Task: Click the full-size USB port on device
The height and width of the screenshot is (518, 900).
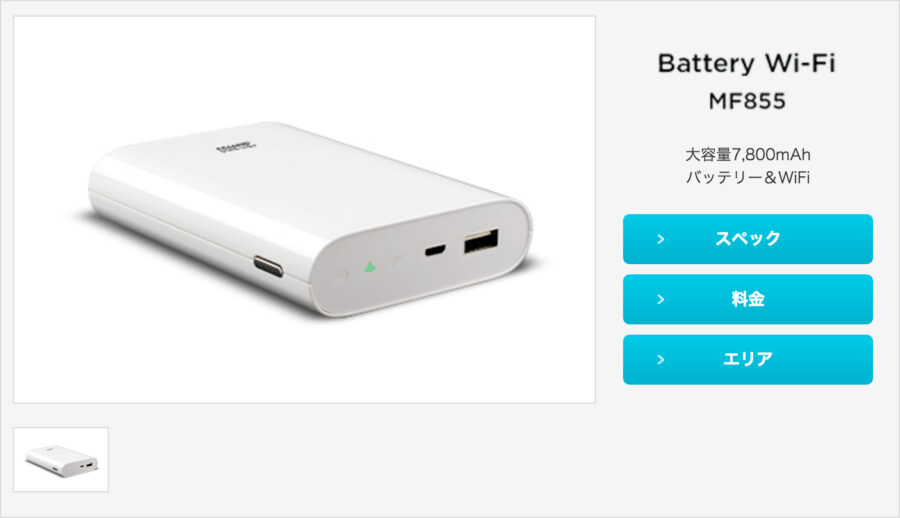Action: pos(481,241)
